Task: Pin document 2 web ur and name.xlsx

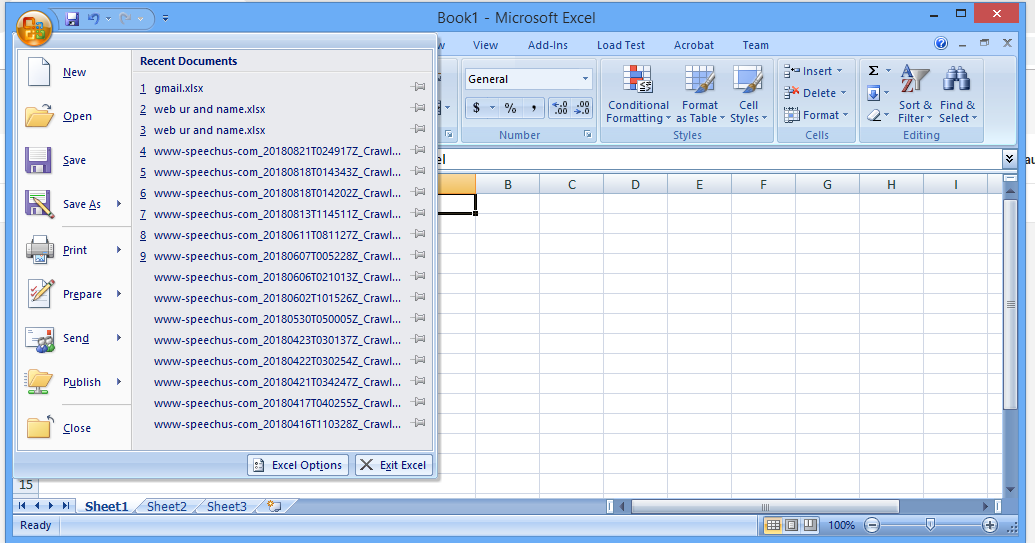Action: [x=418, y=108]
